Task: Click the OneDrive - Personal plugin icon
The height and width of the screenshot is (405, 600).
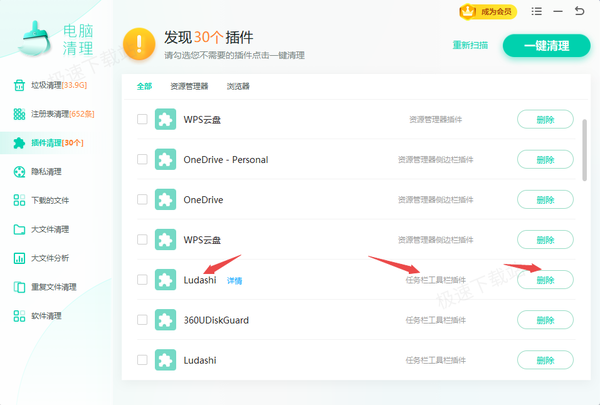Action: [x=165, y=159]
